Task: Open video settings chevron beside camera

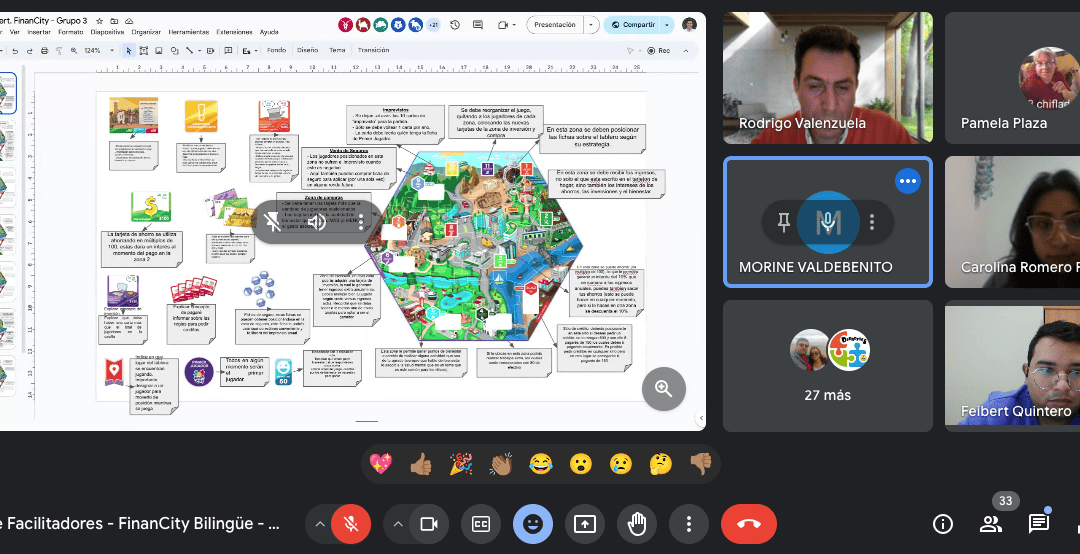Action: click(x=398, y=524)
